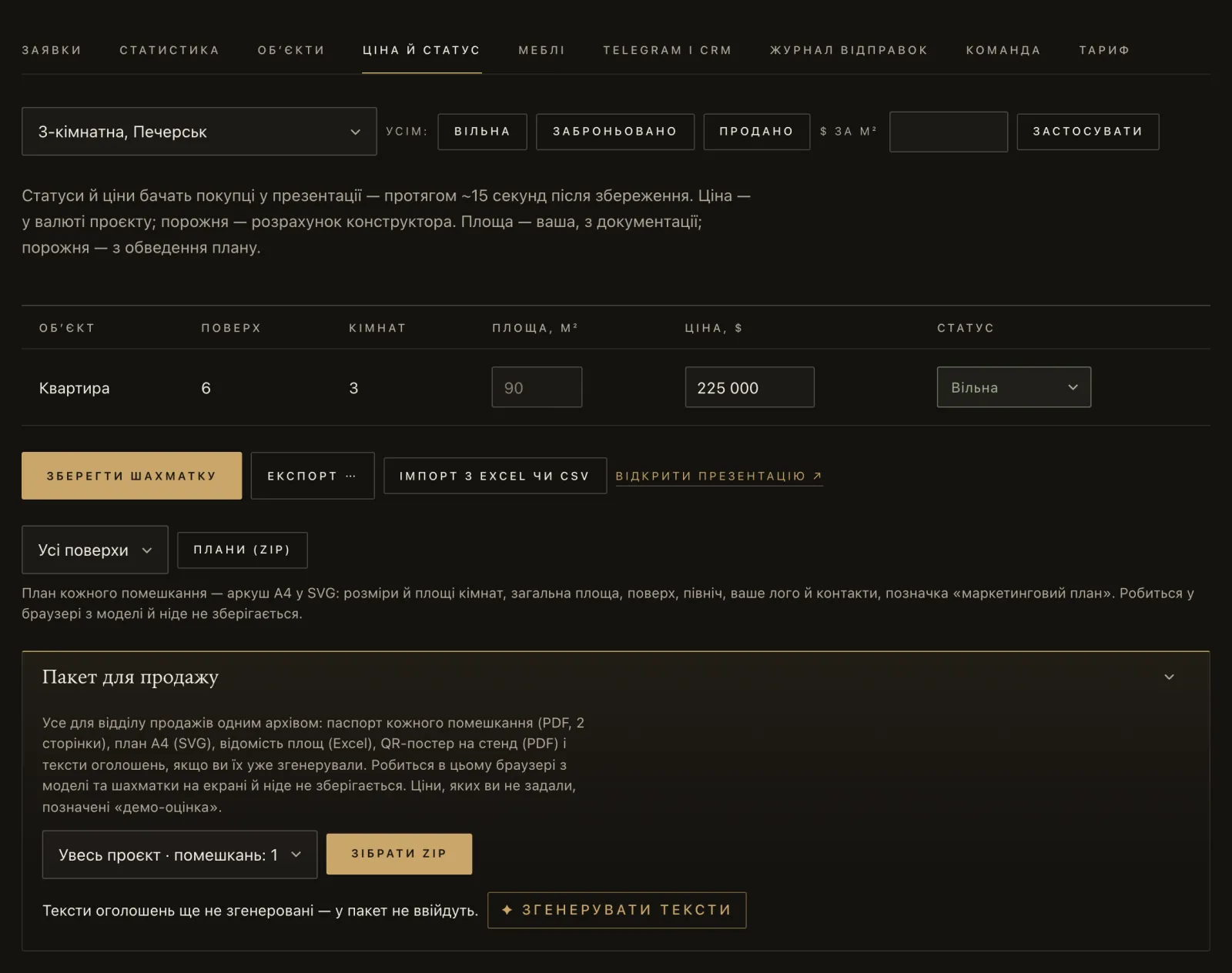Open the Вільна status dropdown
This screenshot has height=973, width=1232.
1013,387
